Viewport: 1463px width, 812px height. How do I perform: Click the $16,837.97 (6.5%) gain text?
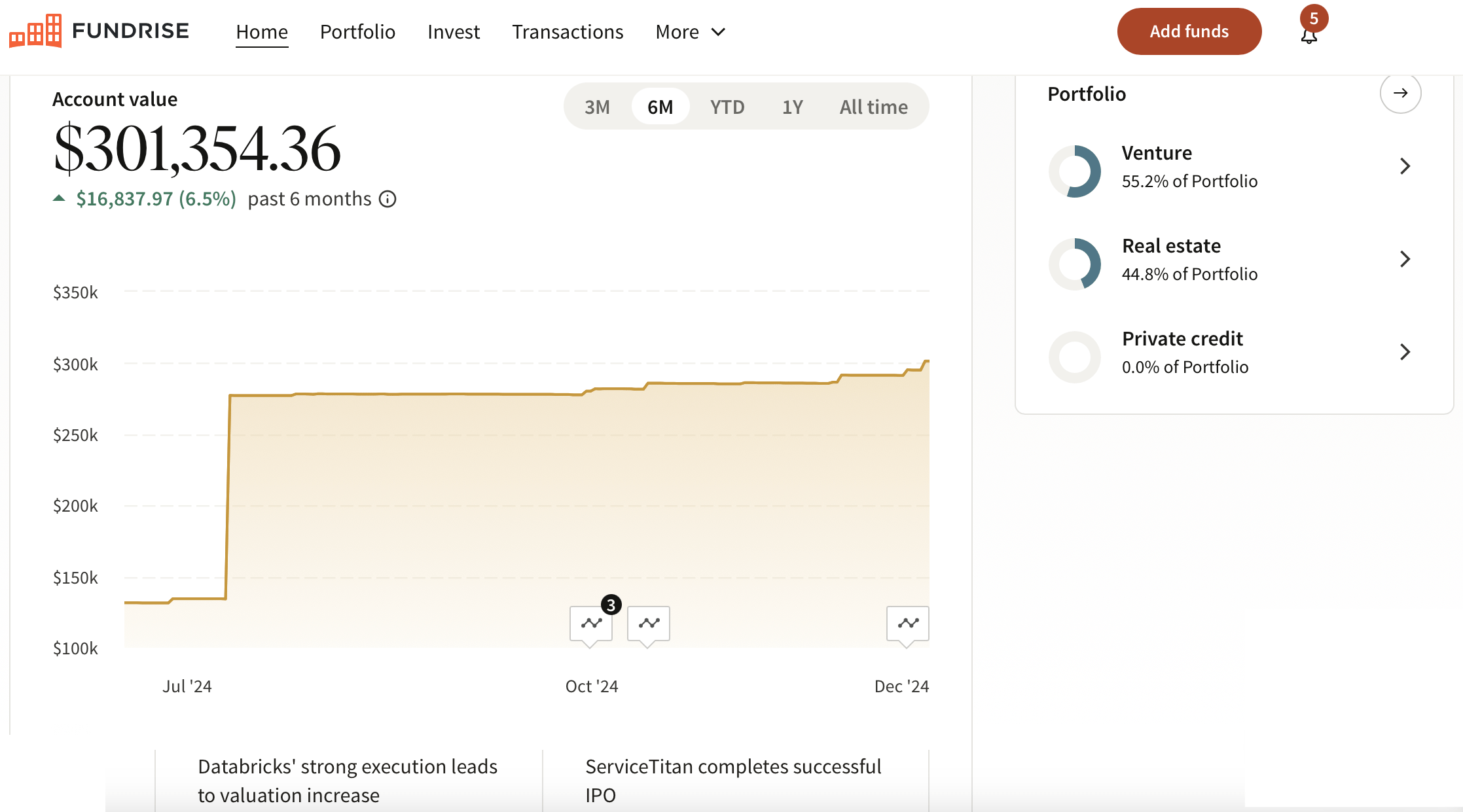tap(156, 199)
